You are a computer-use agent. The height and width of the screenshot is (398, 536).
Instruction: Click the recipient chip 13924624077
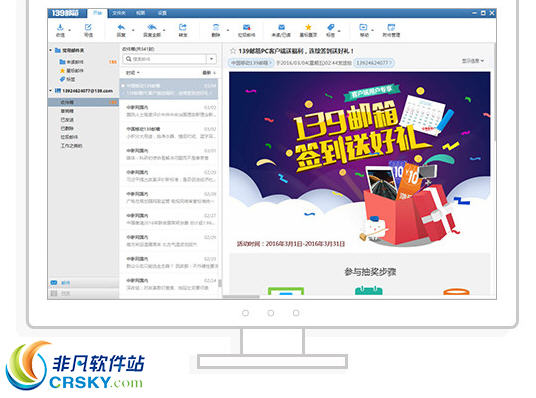(373, 63)
